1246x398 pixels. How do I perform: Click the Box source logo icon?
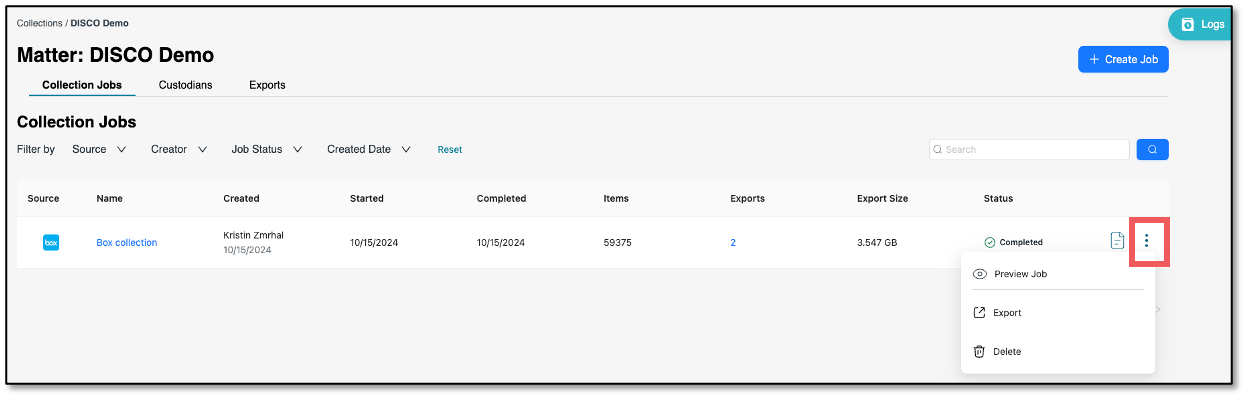51,242
